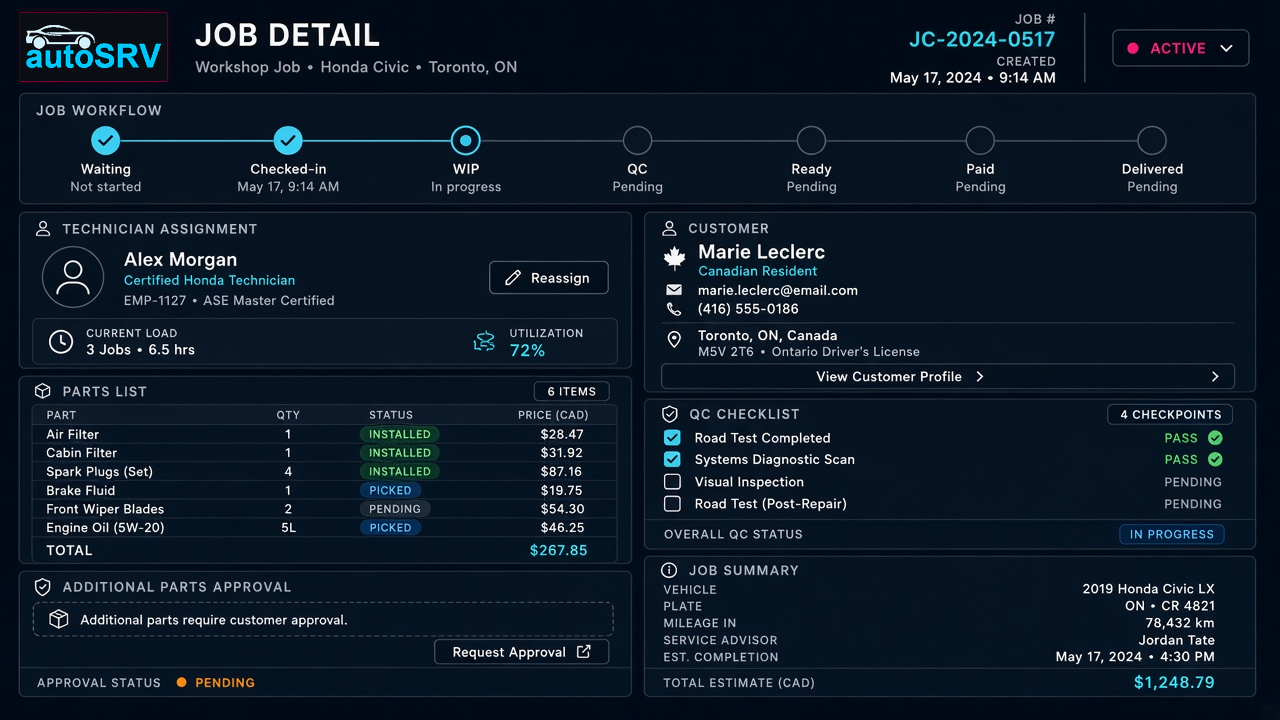Click the PICKED status of Engine Oil
Screen dimensions: 1280x720
pos(390,527)
